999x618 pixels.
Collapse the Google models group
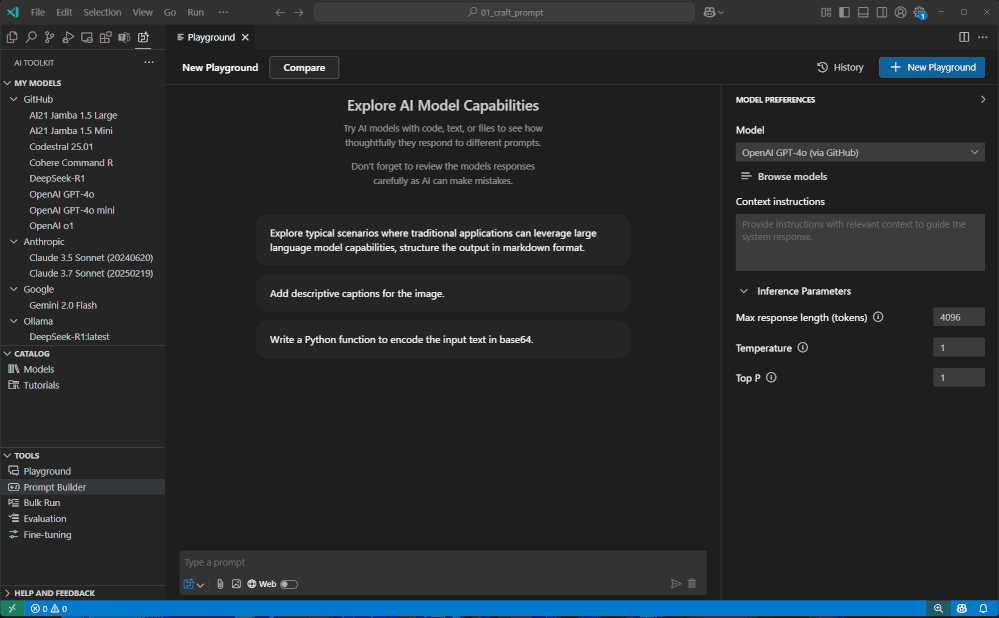13,289
